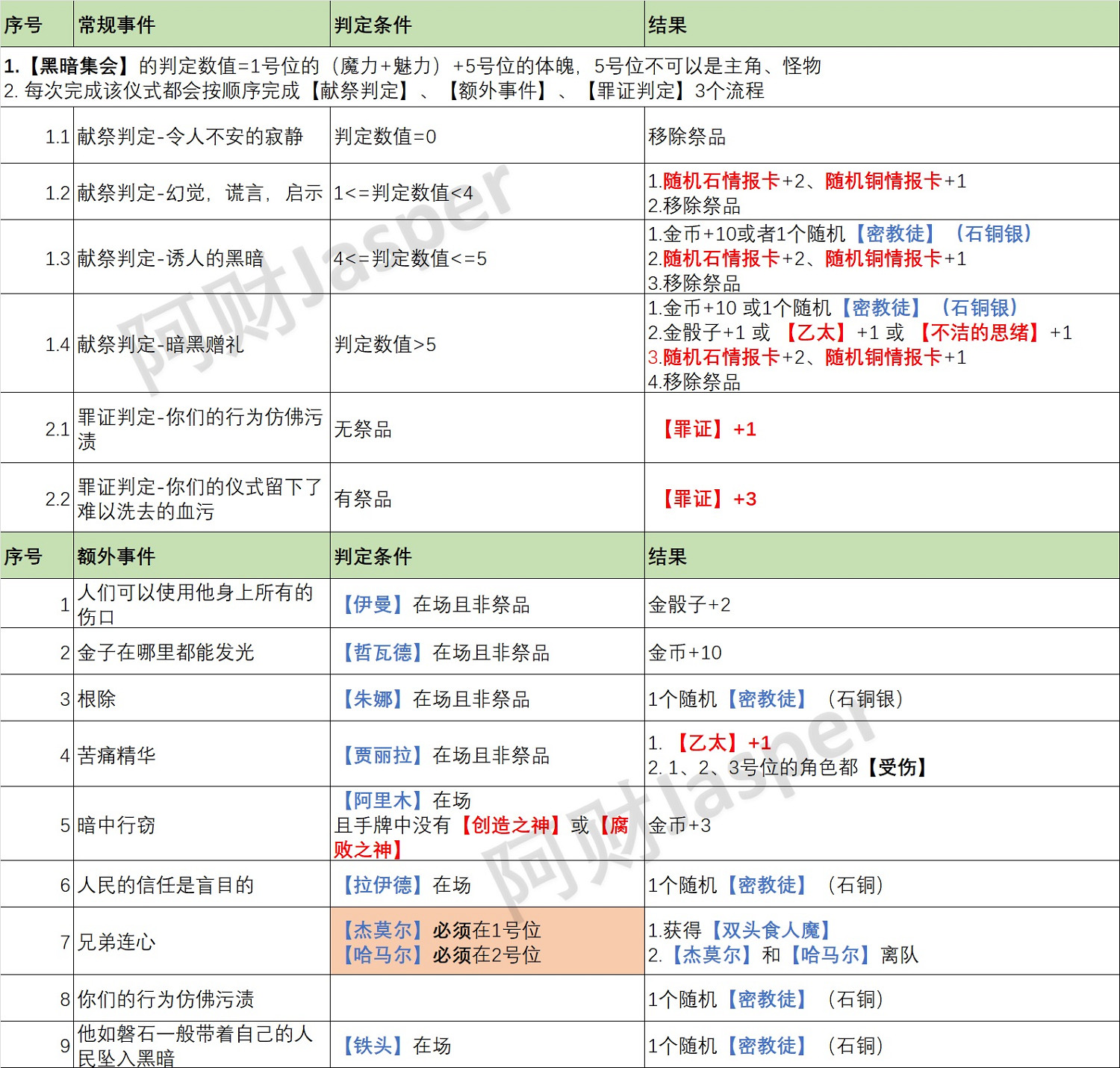Select the orange condition cell of 兄弟连心
This screenshot has width=1120, height=1068.
(x=485, y=941)
